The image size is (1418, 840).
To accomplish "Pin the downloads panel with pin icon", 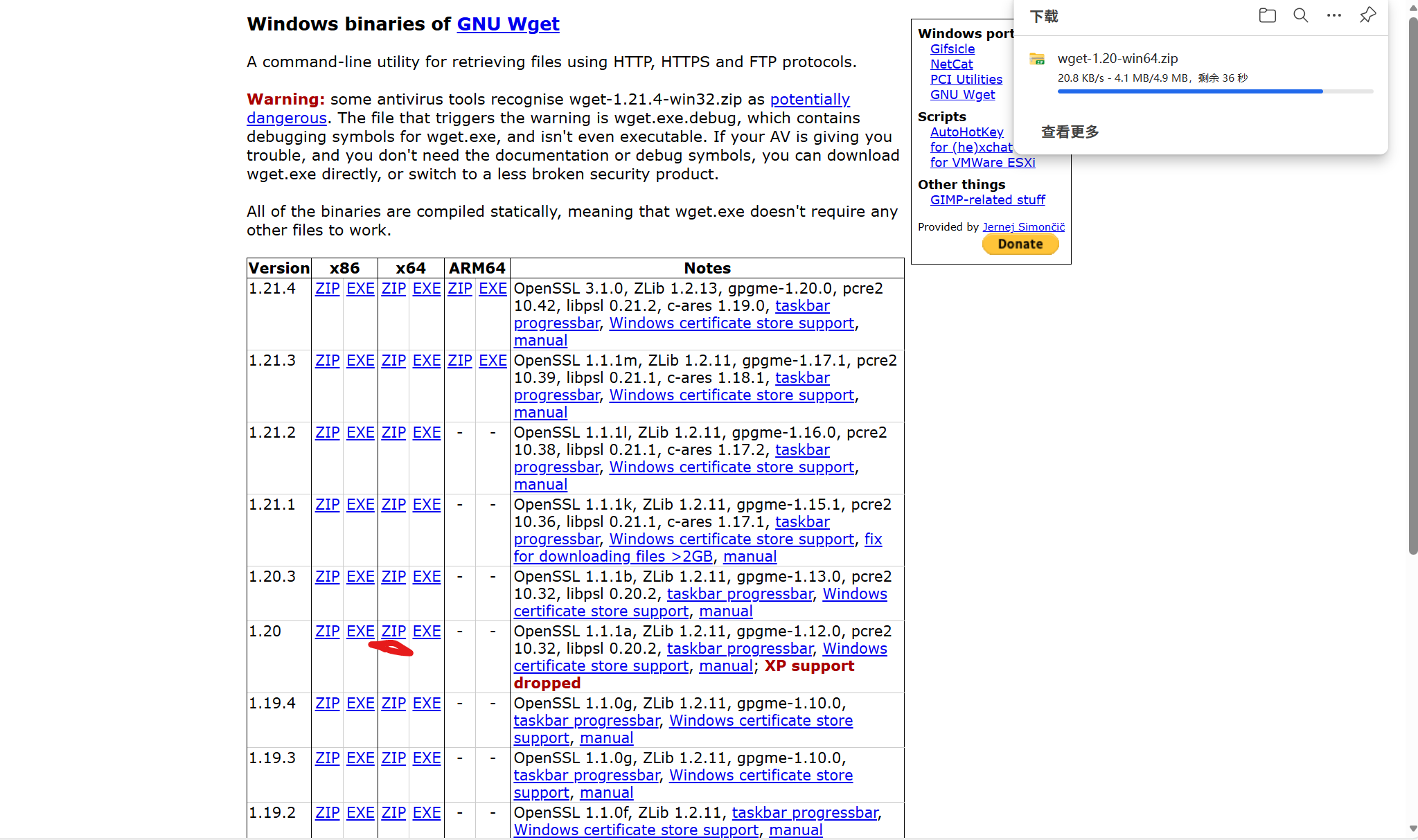I will pos(1367,15).
